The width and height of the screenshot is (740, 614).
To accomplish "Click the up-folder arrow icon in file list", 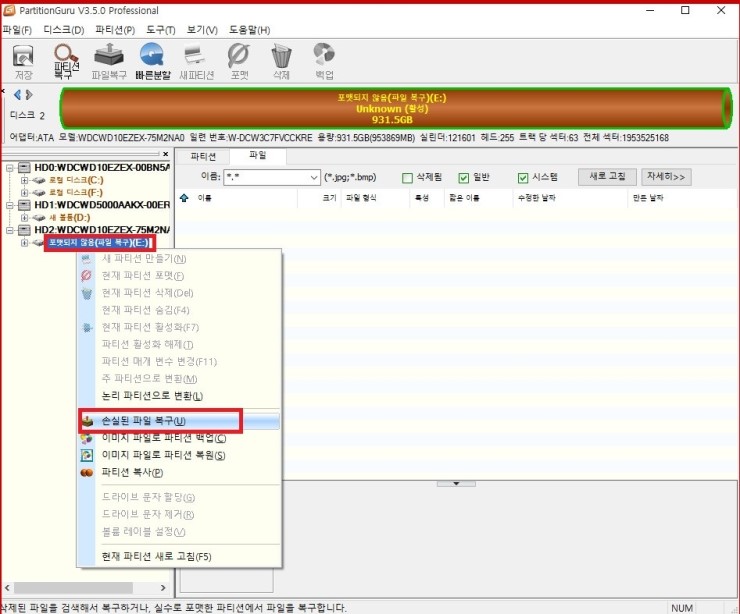I will click(185, 198).
